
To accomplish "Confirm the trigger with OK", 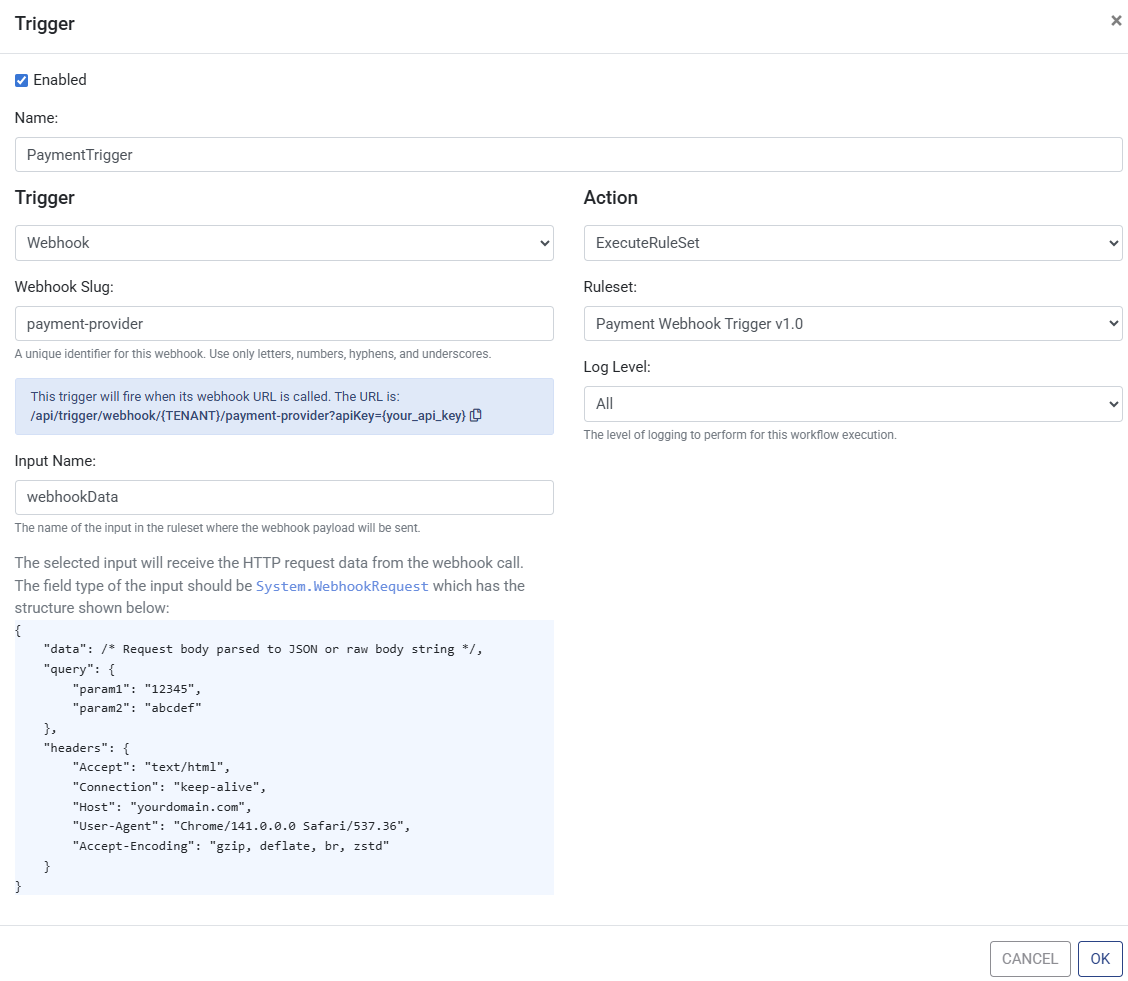I will point(1099,959).
